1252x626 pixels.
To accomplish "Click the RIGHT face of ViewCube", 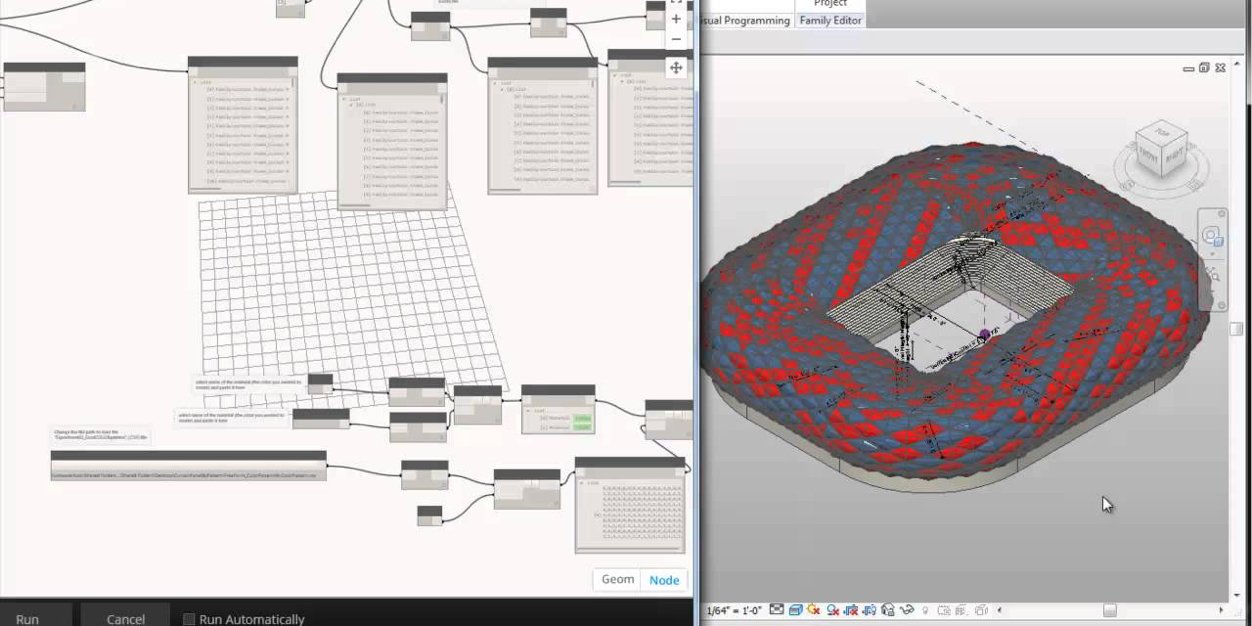I will click(x=1174, y=157).
